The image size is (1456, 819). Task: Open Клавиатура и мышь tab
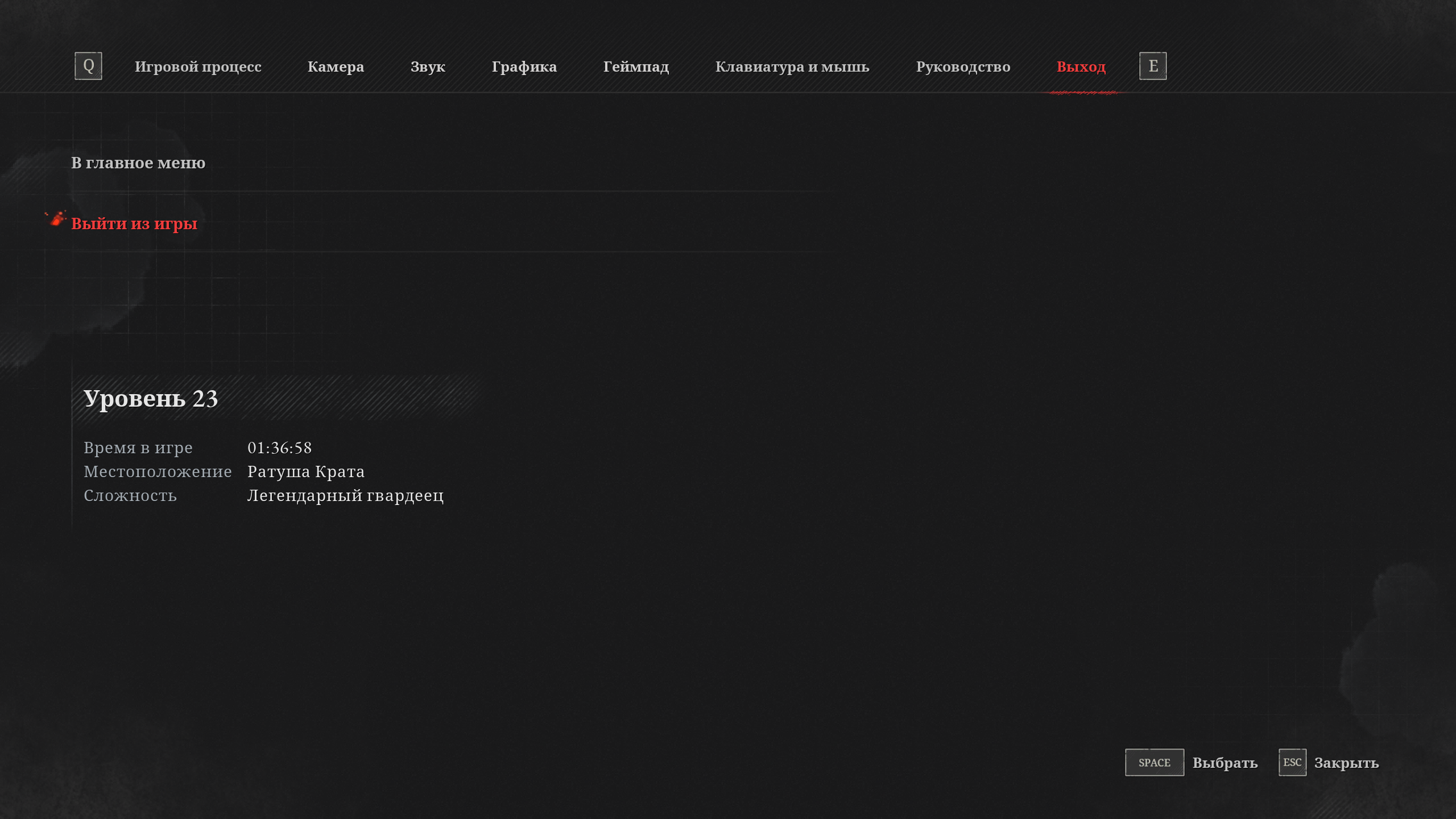pyautogui.click(x=792, y=67)
